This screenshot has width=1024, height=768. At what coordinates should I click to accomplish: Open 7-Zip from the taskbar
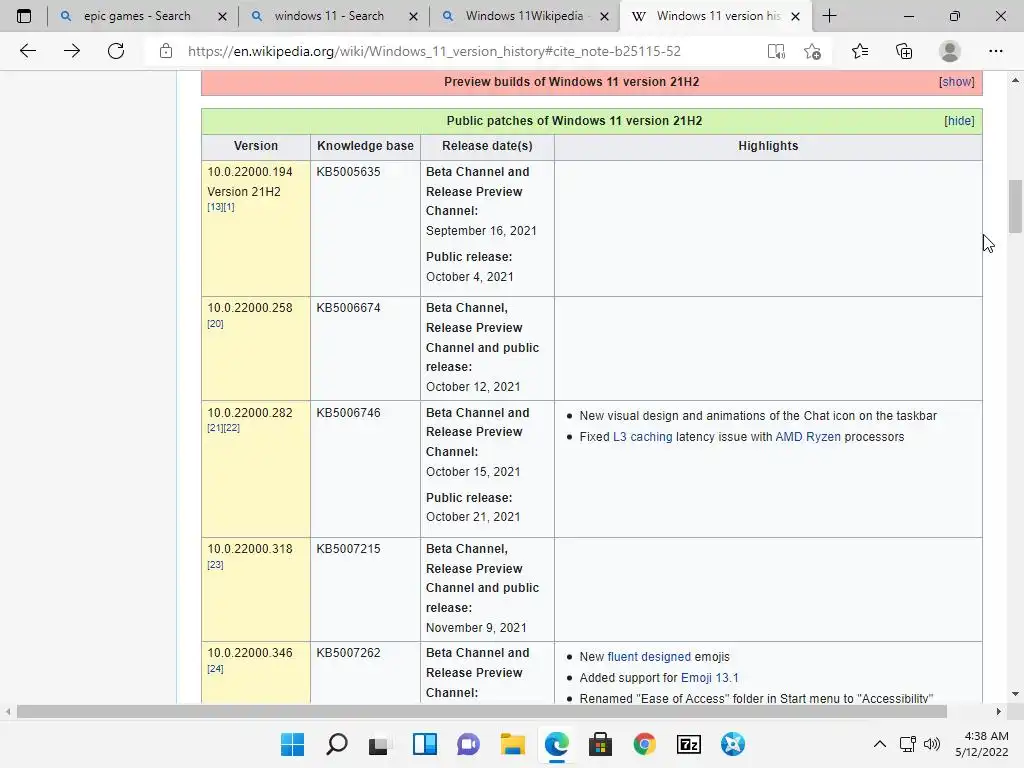pos(688,744)
